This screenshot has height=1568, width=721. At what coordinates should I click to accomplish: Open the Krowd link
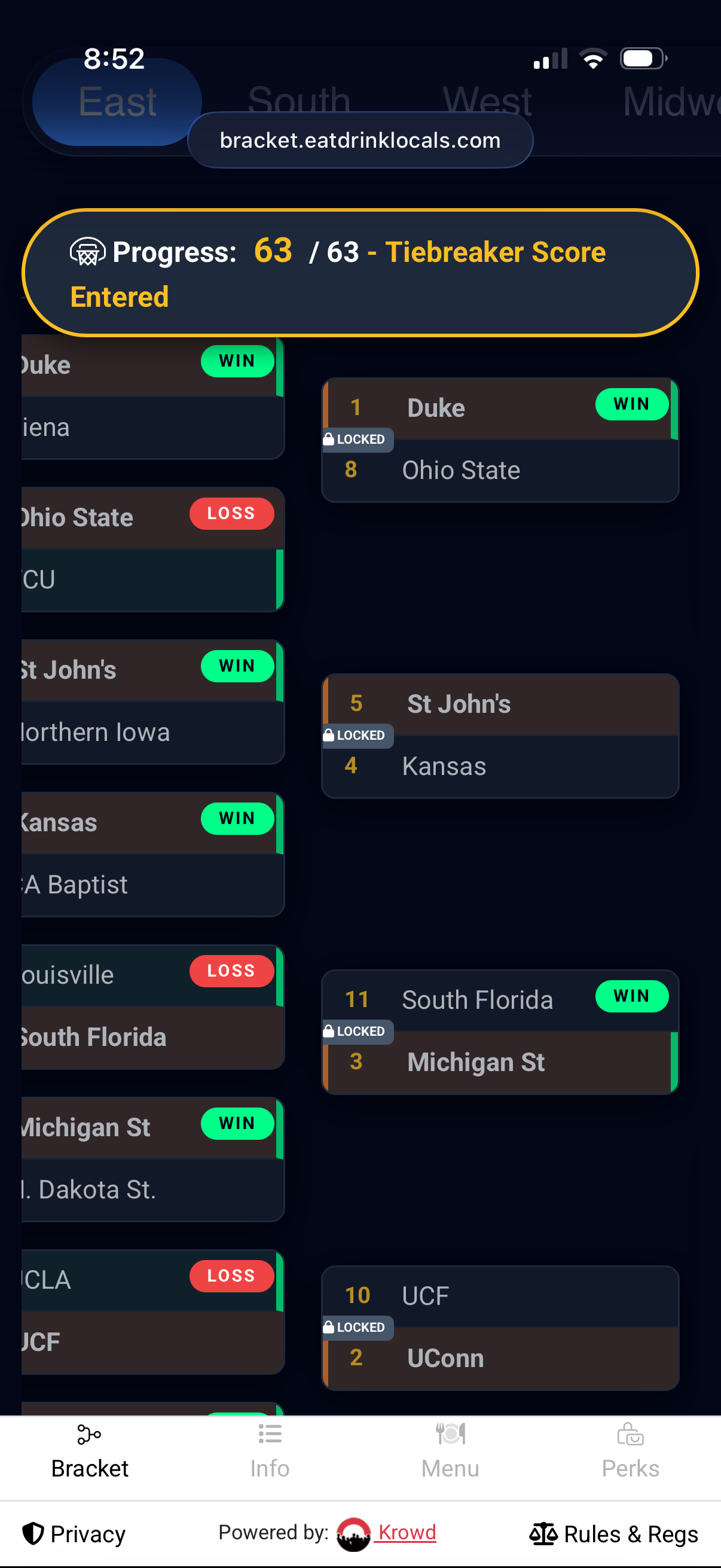(407, 1532)
